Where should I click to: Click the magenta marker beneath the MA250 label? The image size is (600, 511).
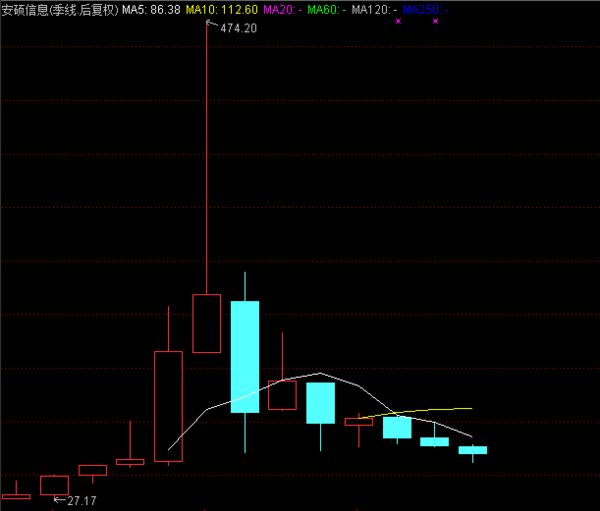tap(435, 21)
